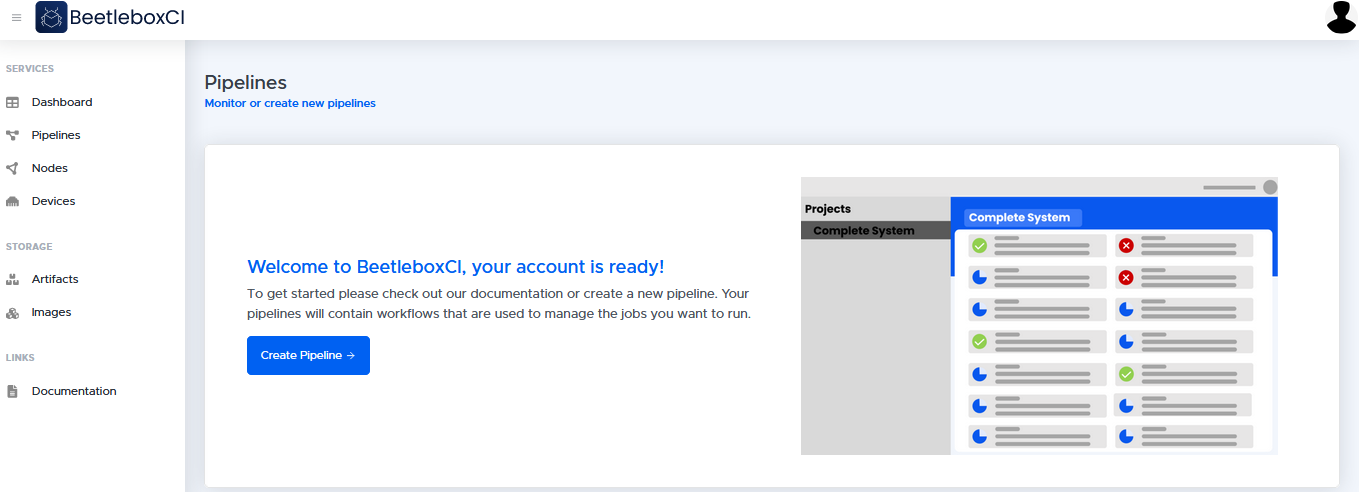Open the Nodes page
1360x492 pixels.
tap(50, 168)
